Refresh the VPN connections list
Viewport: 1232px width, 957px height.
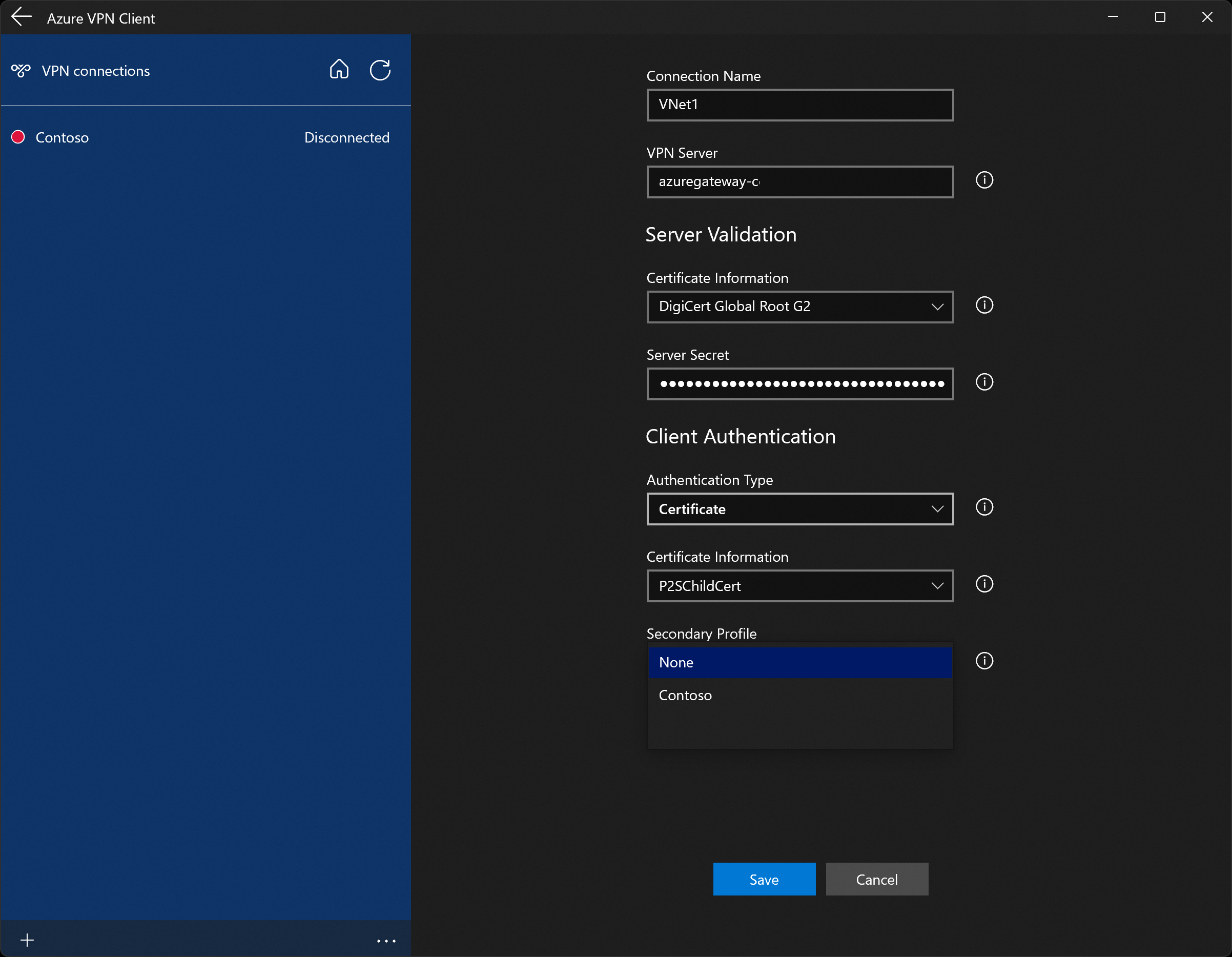tap(380, 70)
